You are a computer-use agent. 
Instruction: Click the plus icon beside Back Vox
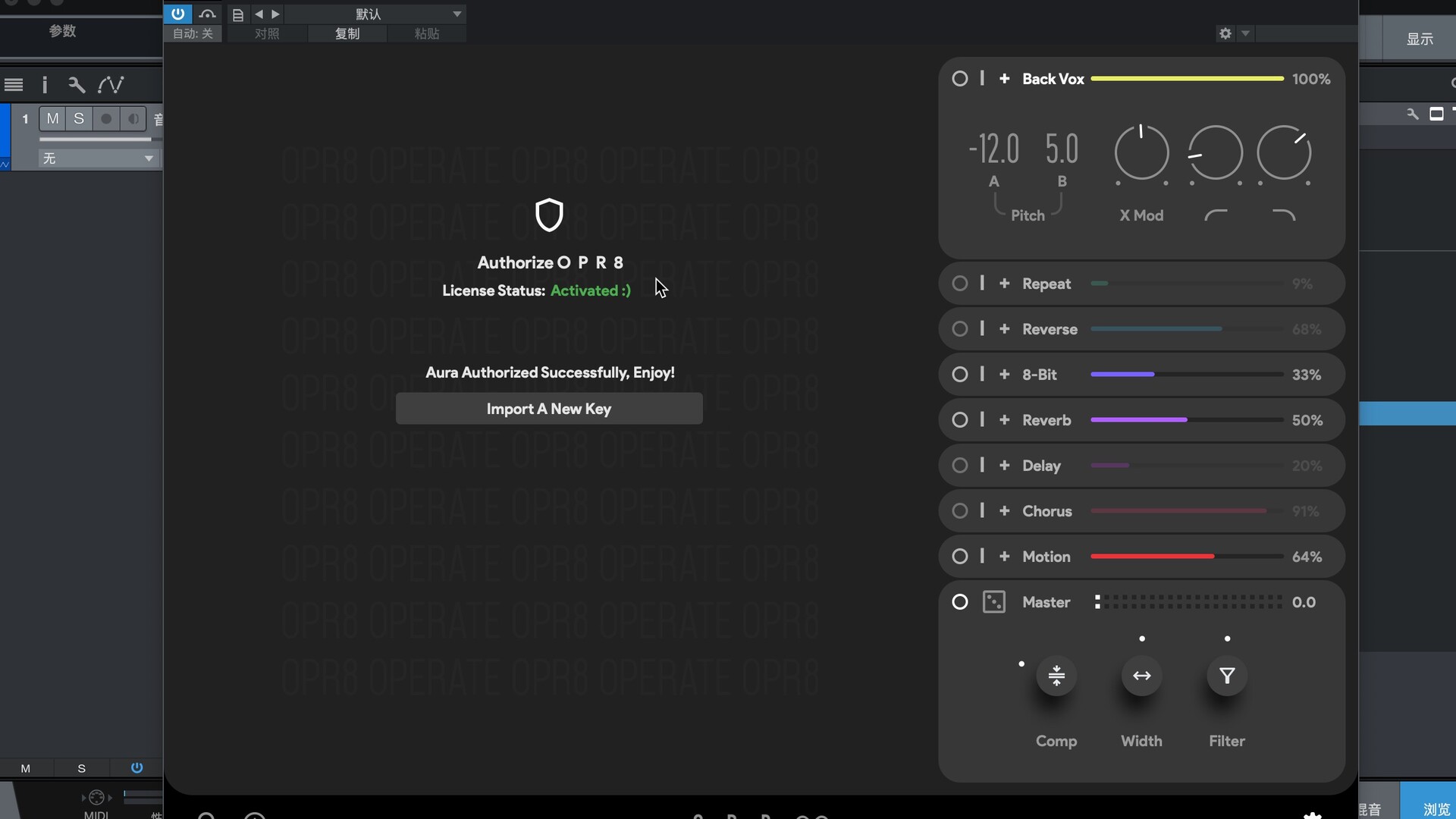pyautogui.click(x=1004, y=79)
